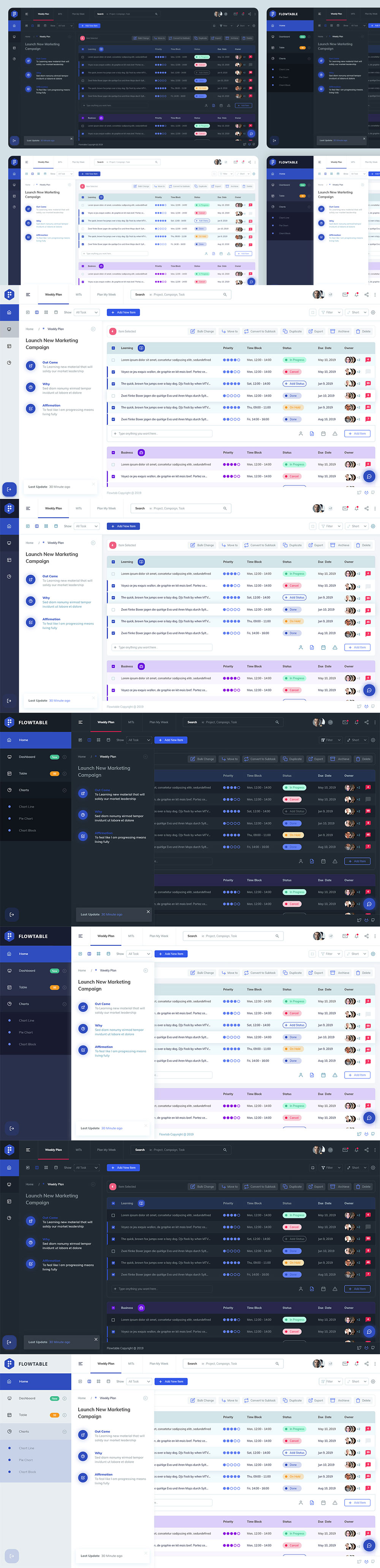Viewport: 380px width, 1568px height.
Task: Click warning triangle icon, large dark expanded-sidebar mockup
Action: pyautogui.click(x=334, y=861)
